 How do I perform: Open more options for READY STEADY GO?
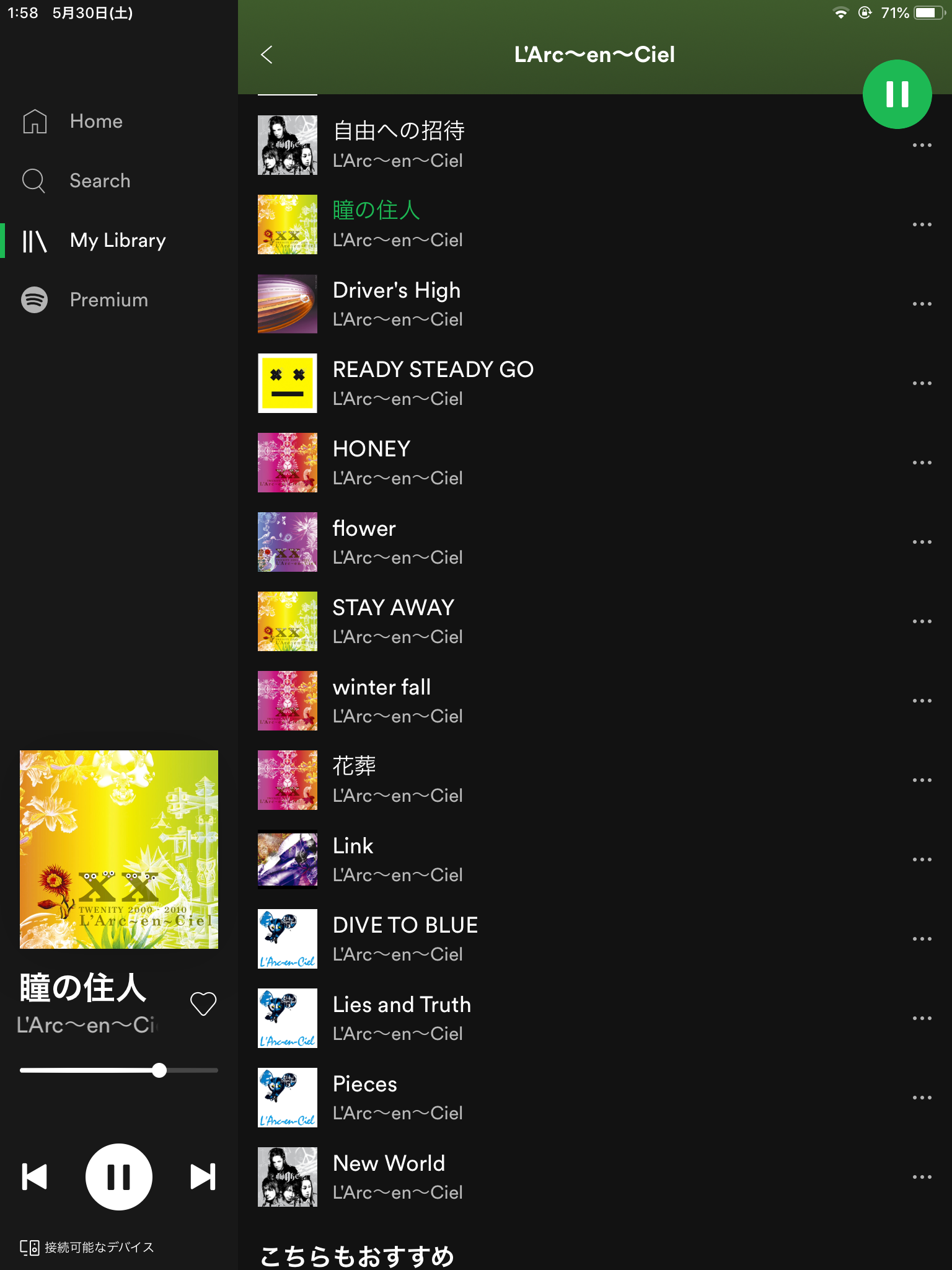922,383
